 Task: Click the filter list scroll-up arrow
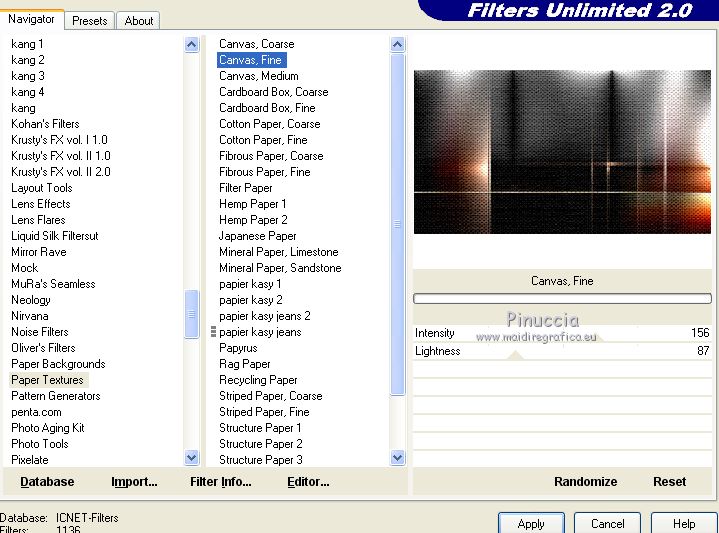[398, 44]
